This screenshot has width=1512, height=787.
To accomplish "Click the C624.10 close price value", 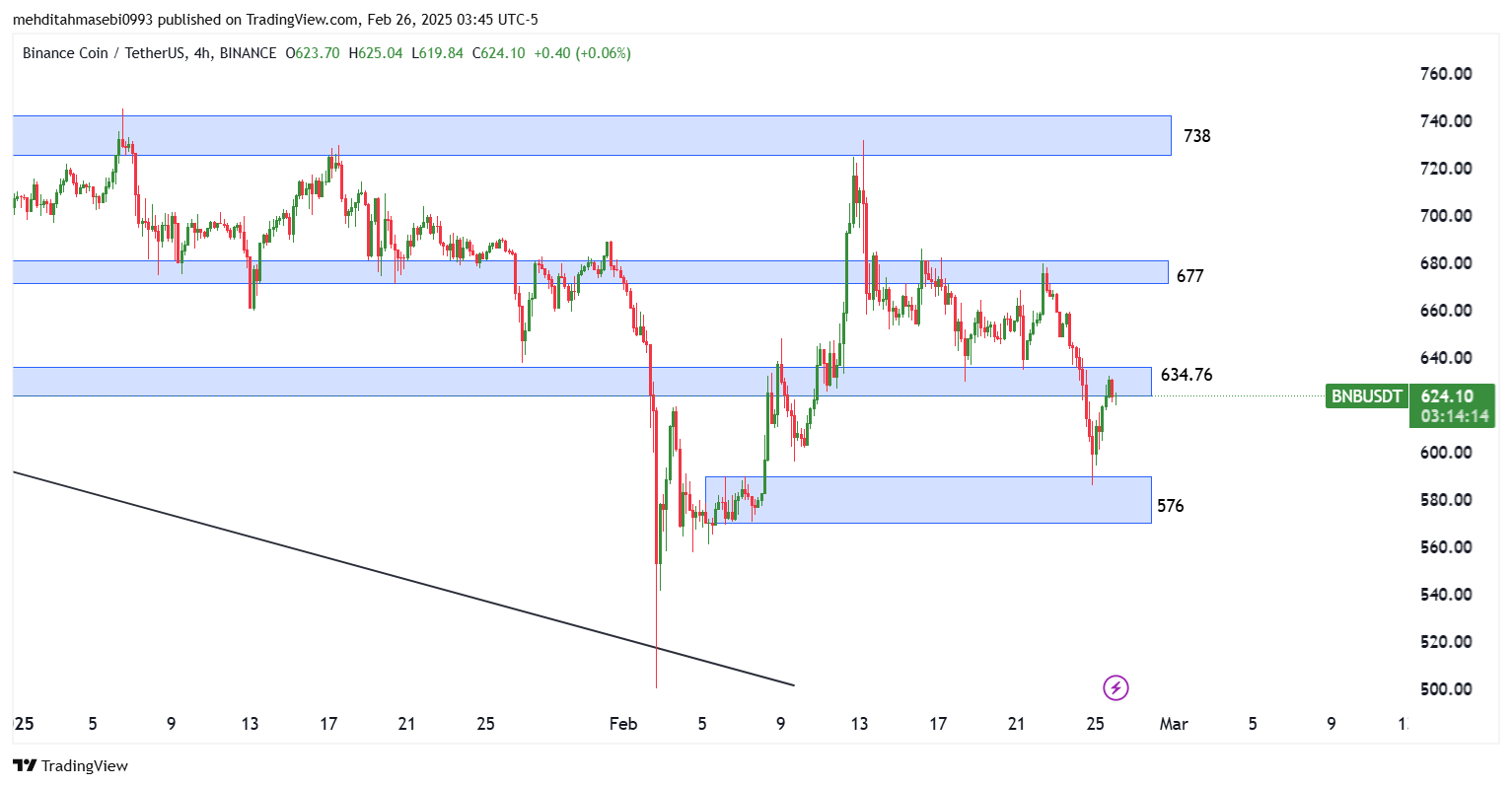I will point(499,53).
